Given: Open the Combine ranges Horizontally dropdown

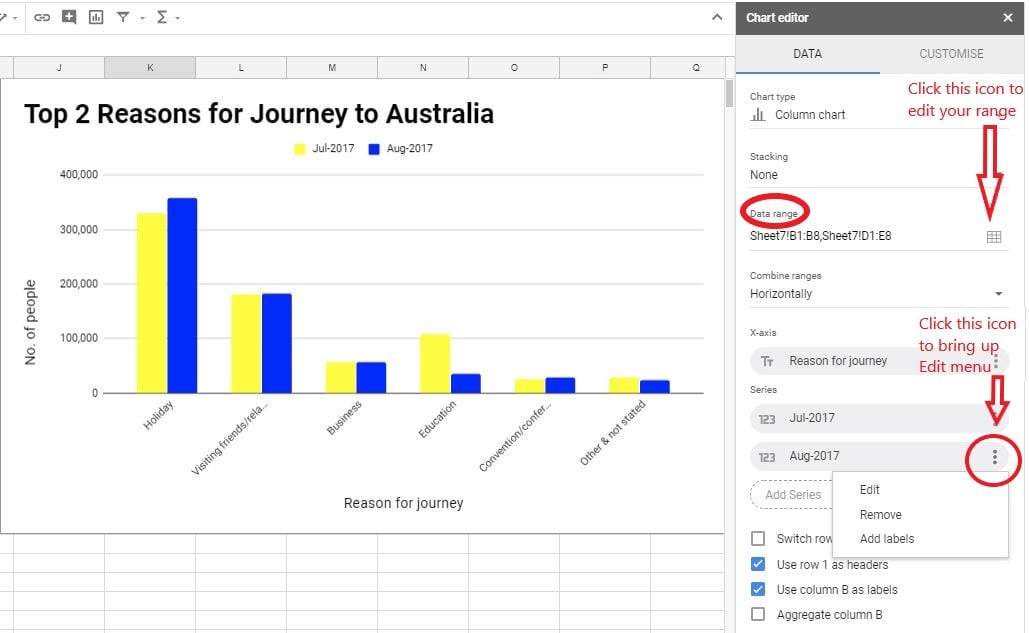Looking at the screenshot, I should click(878, 294).
